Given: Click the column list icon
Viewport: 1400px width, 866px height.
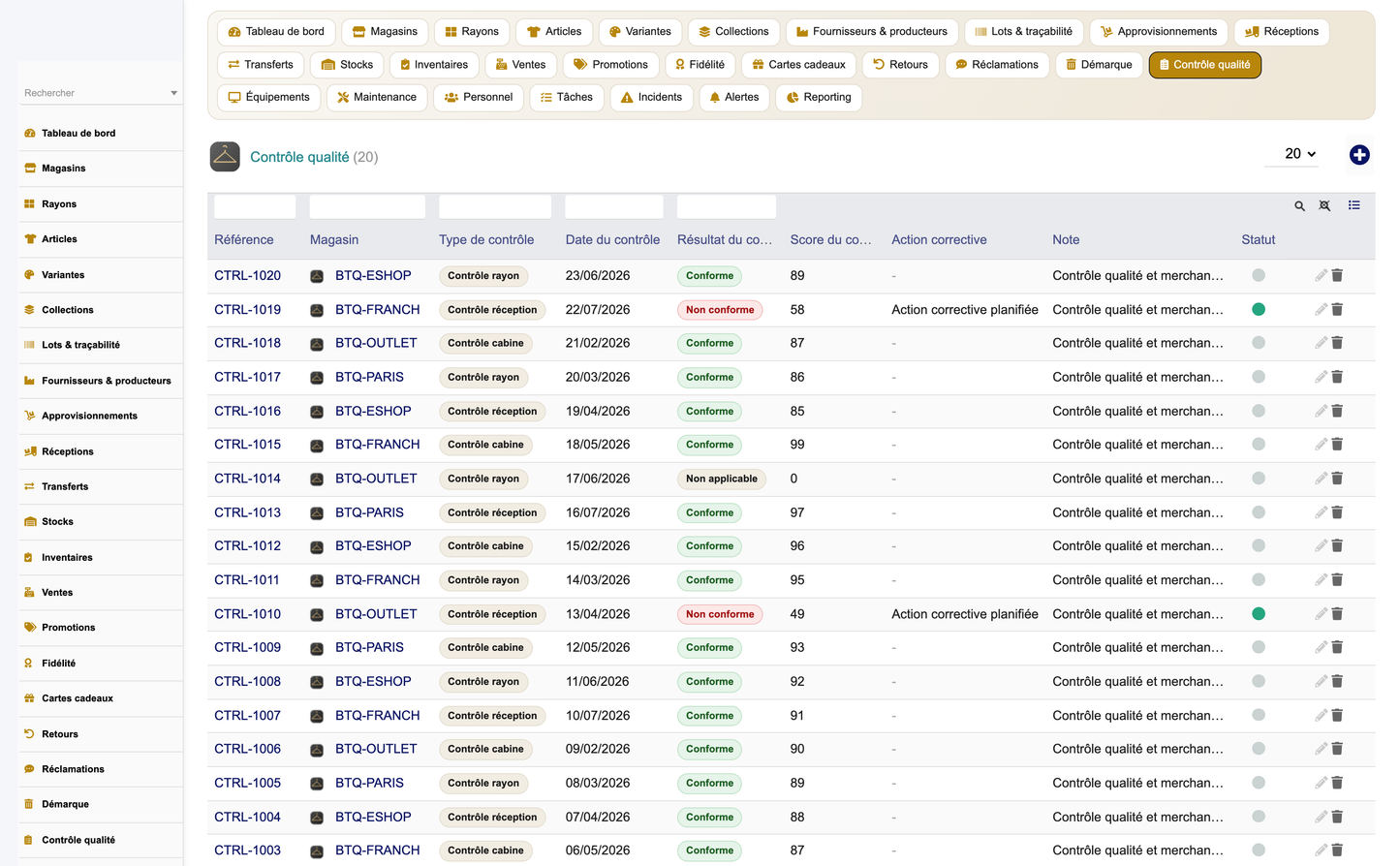Looking at the screenshot, I should pos(1353,205).
